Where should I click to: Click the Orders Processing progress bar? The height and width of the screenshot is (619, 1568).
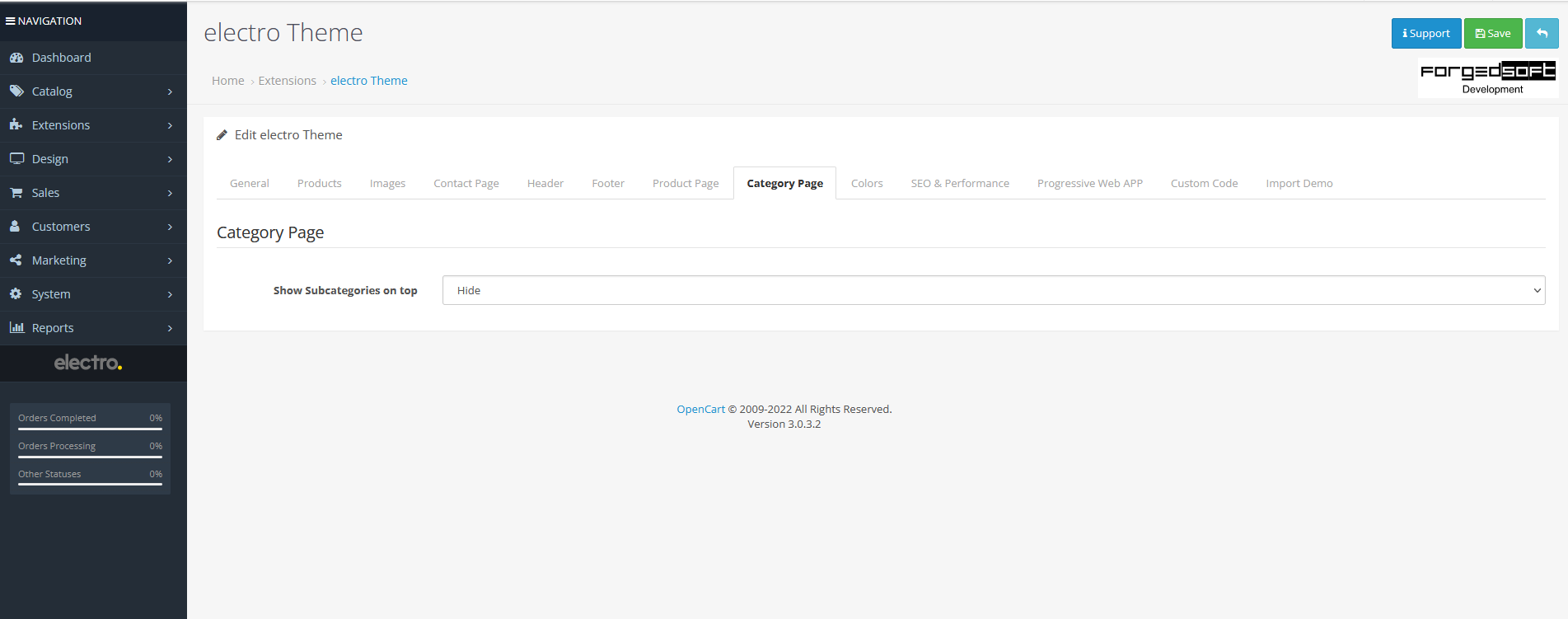click(x=90, y=457)
